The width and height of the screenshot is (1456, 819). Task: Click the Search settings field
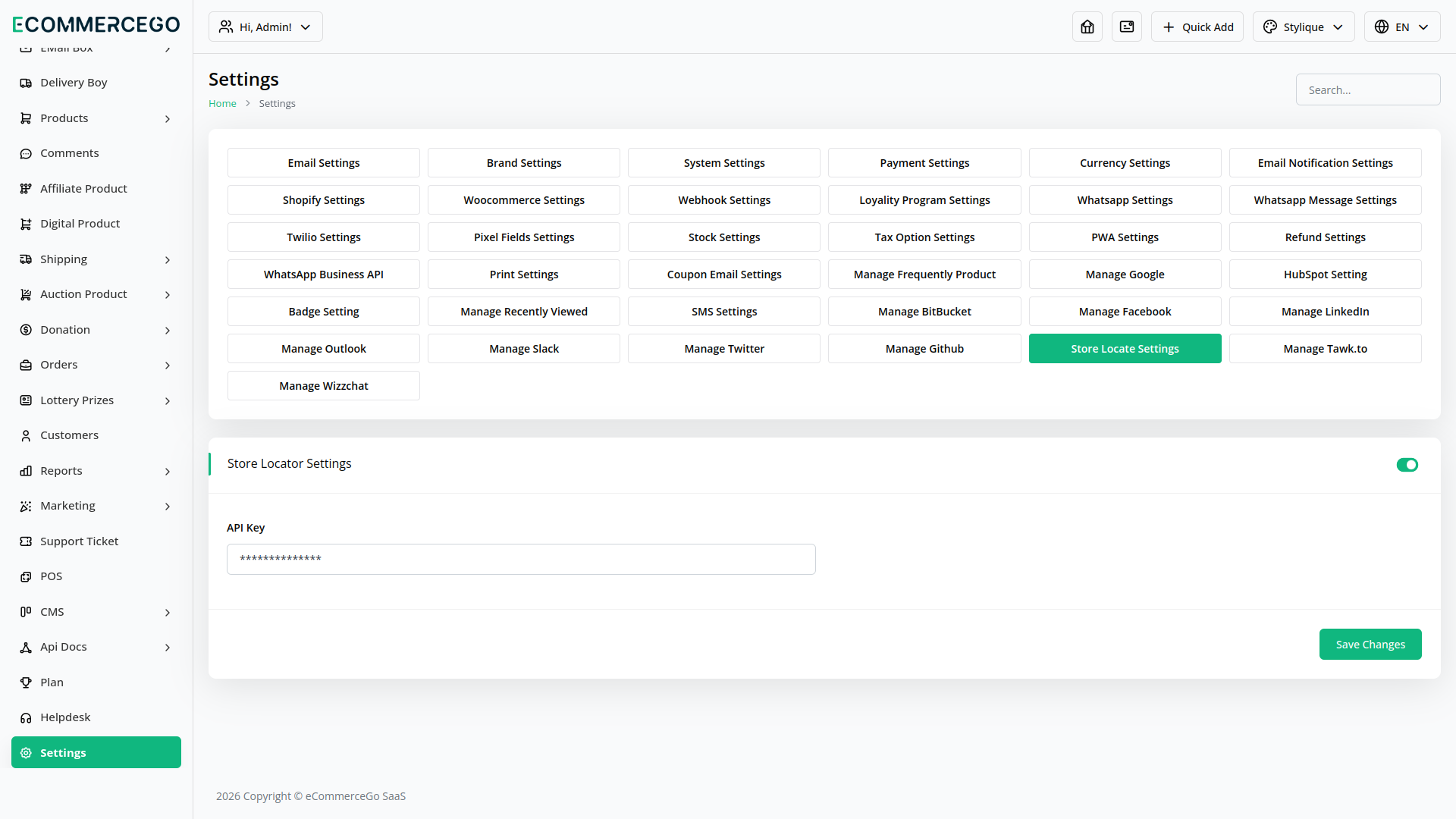pyautogui.click(x=1368, y=89)
